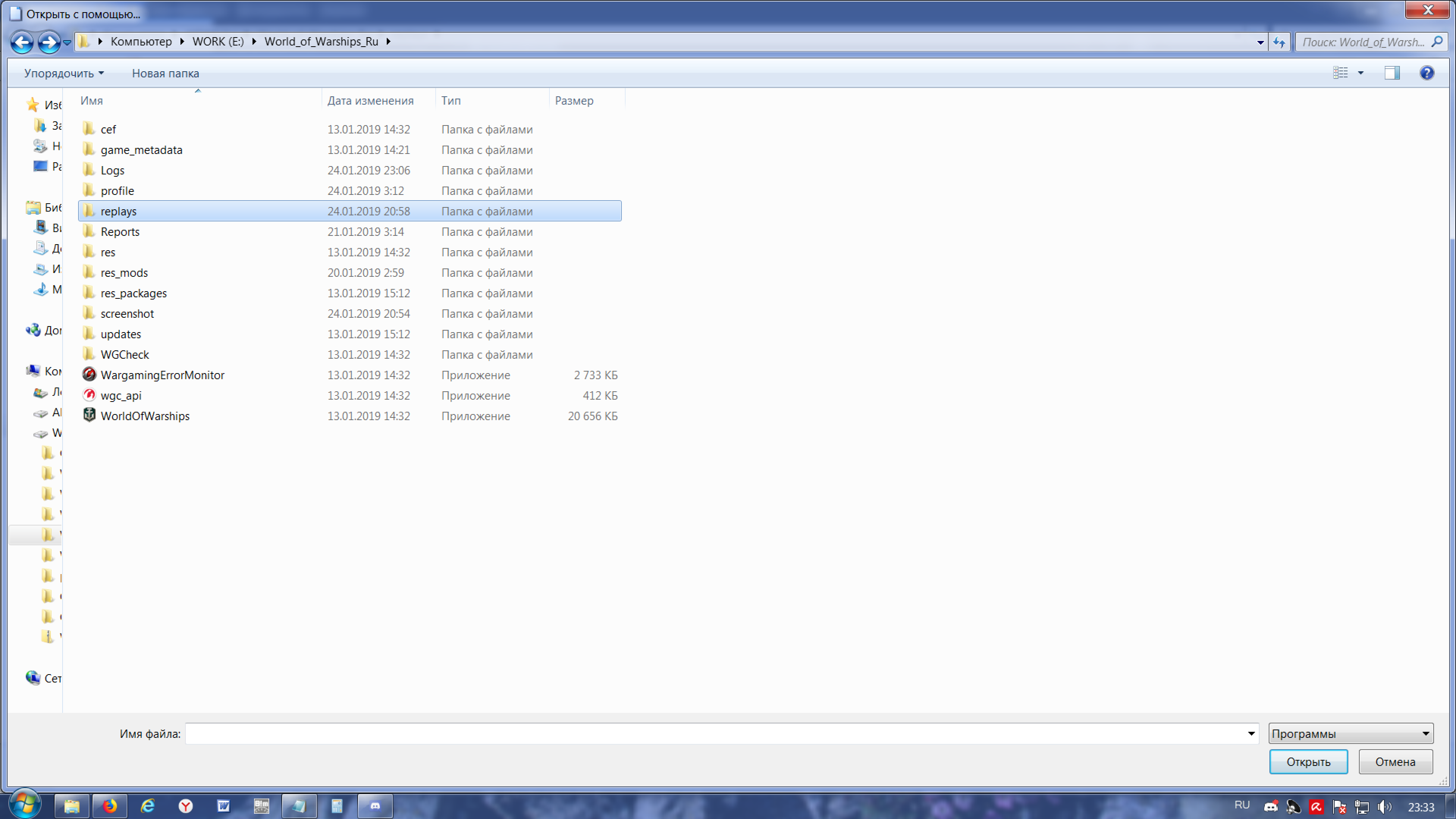This screenshot has width=1456, height=819.
Task: Open Discord from the taskbar
Action: coord(375,805)
